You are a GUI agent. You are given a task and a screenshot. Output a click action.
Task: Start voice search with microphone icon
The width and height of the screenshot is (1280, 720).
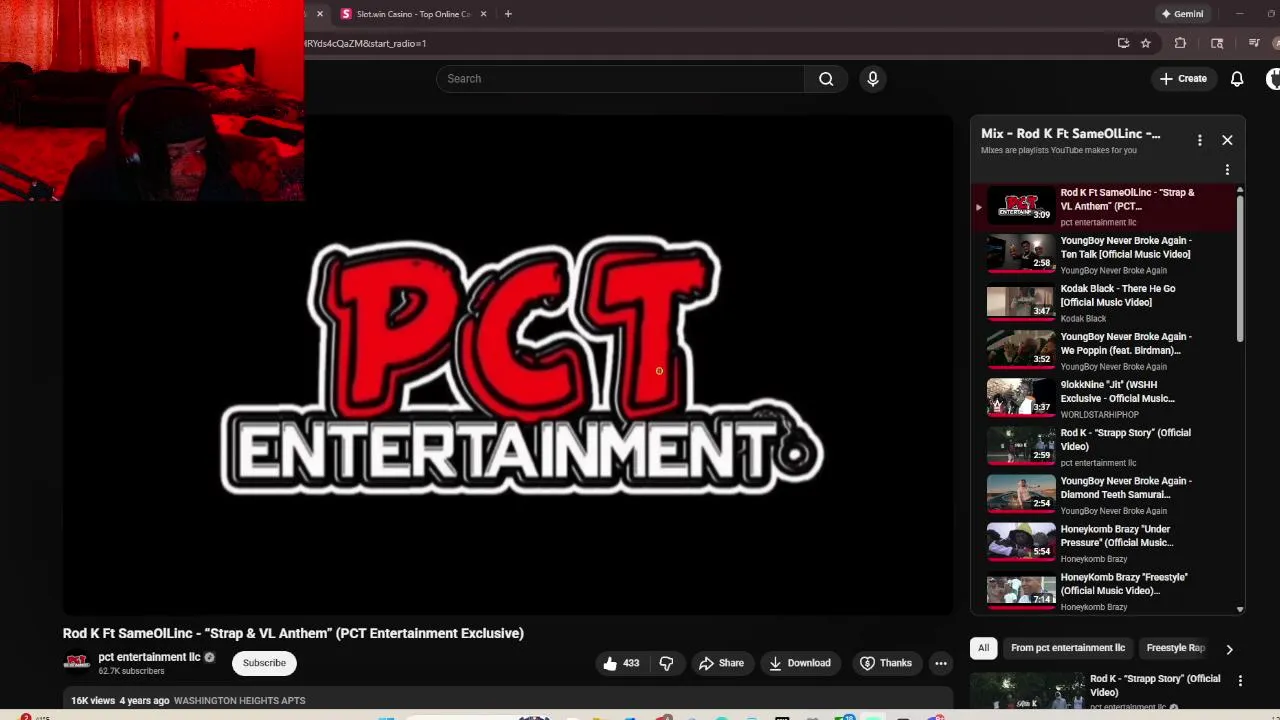(x=873, y=79)
